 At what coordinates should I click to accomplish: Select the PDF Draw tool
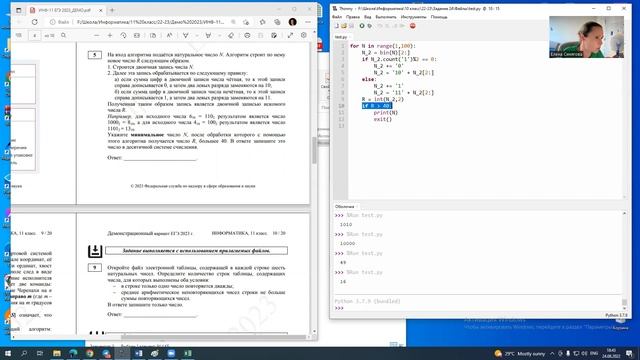click(185, 36)
